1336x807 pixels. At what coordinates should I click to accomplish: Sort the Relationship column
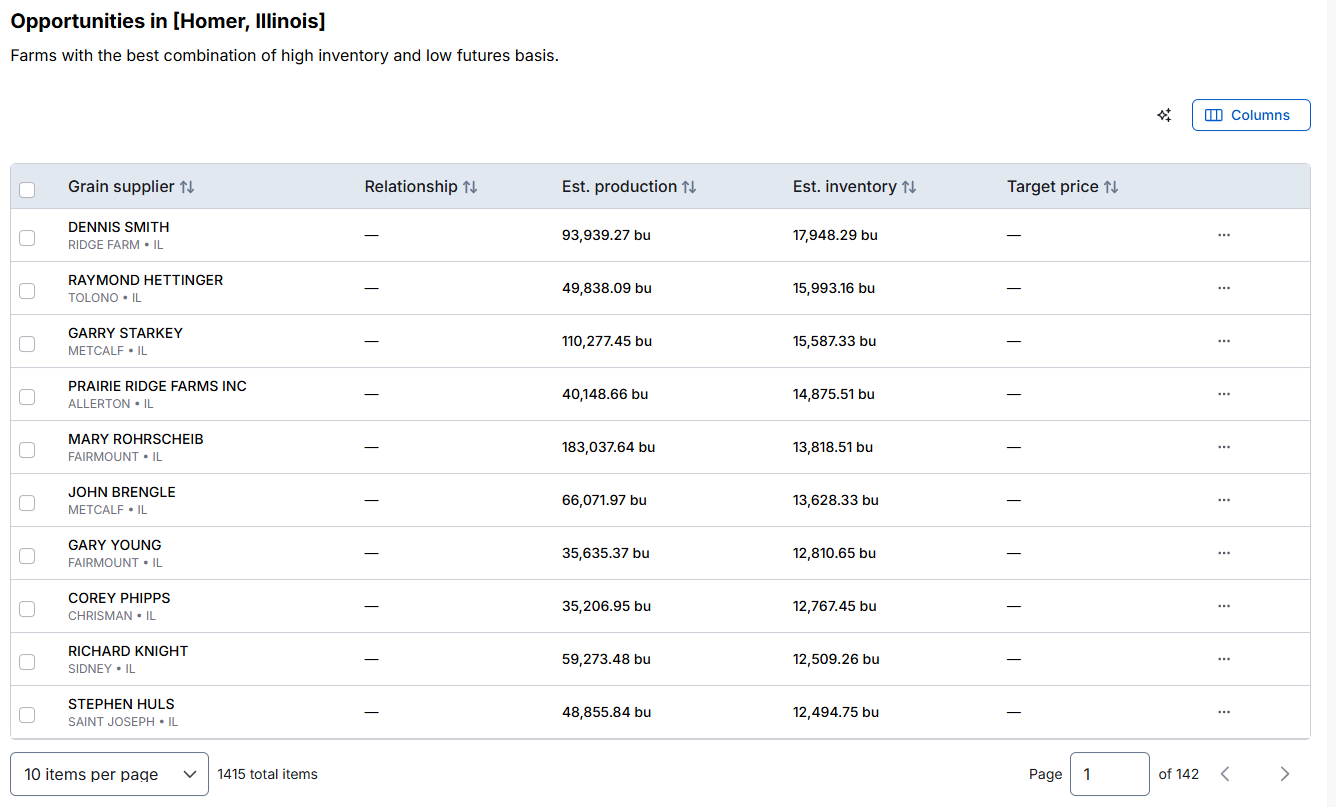coord(470,187)
